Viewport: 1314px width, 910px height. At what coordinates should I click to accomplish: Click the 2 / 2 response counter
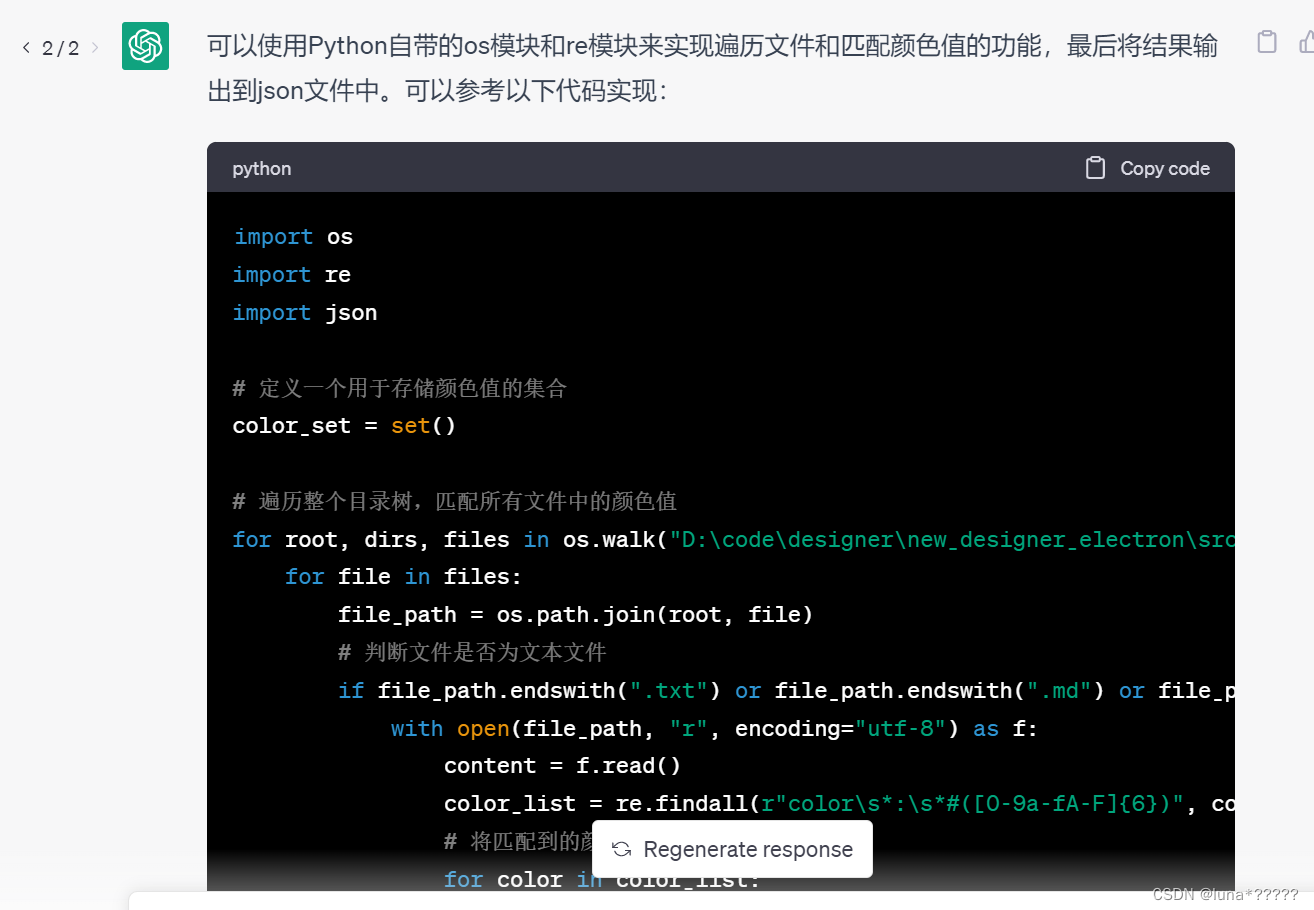coord(61,48)
